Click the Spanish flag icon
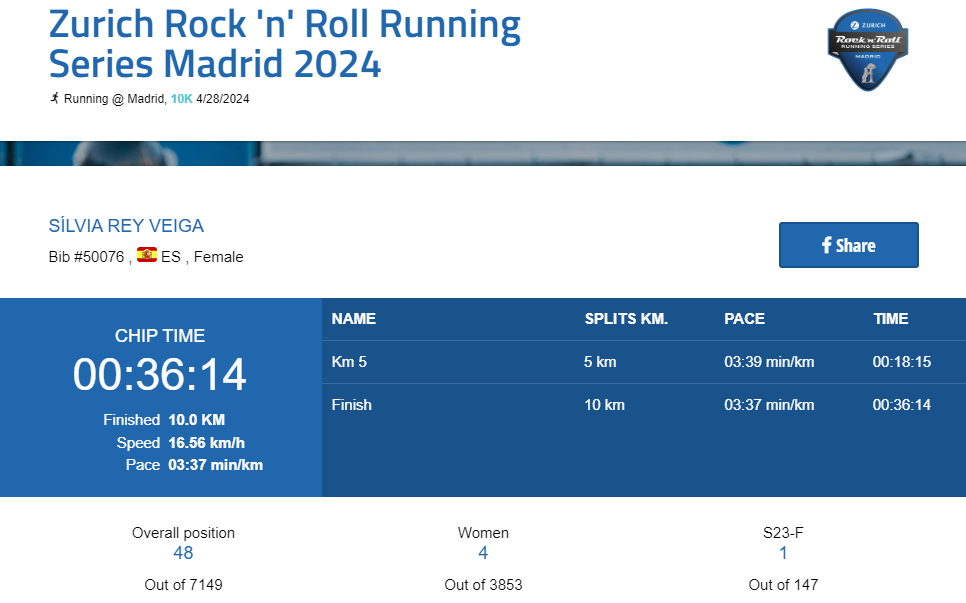Viewport: 966px width, 603px height. coord(147,255)
